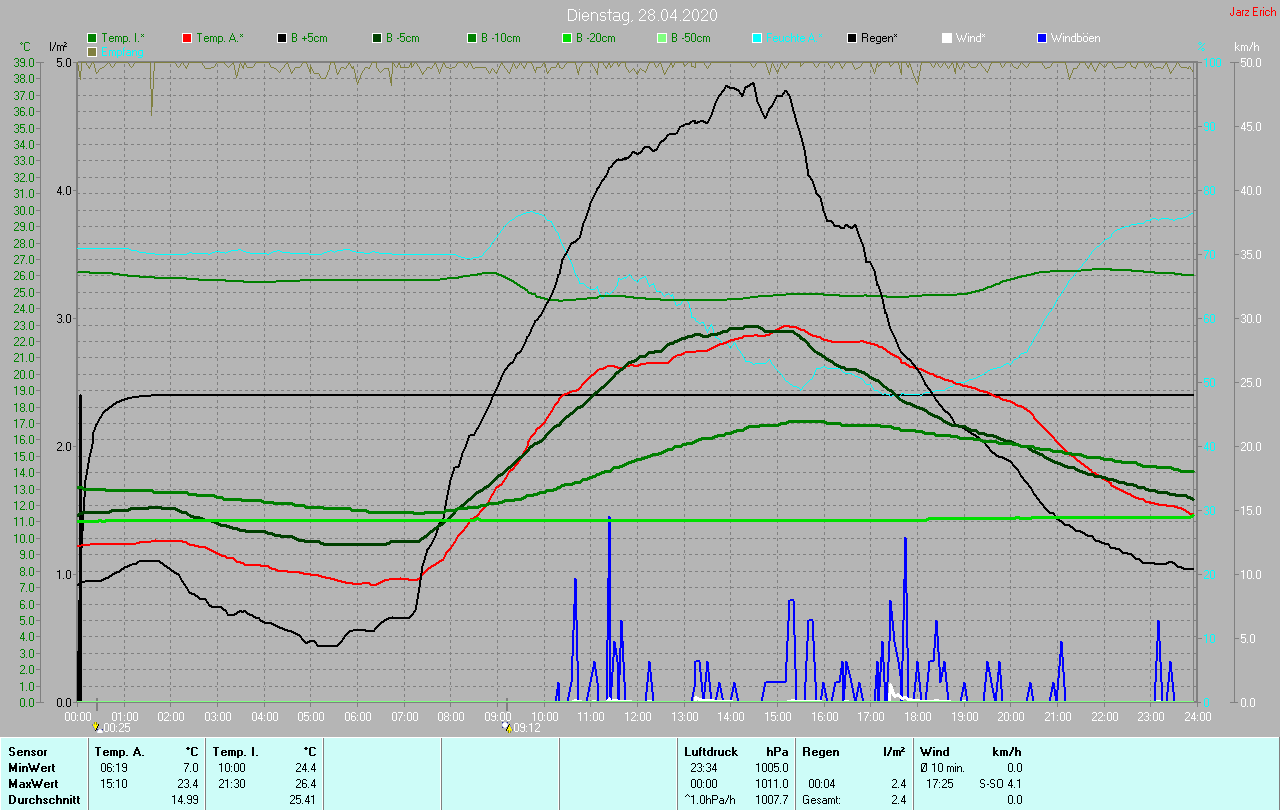Click the red Temp. A. legend swatch
Viewport: 1280px width, 810px height.
(x=188, y=38)
